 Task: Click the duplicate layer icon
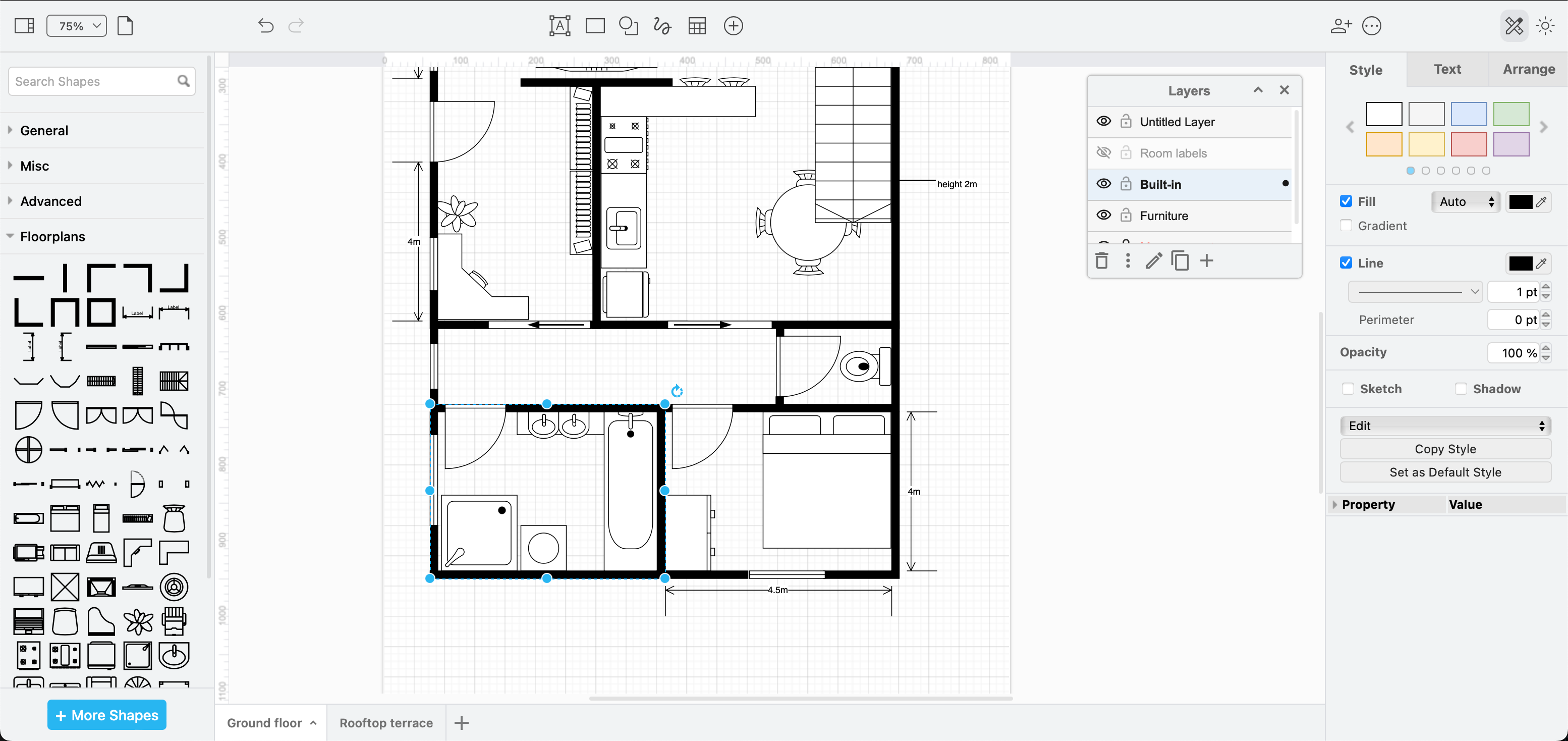1180,260
